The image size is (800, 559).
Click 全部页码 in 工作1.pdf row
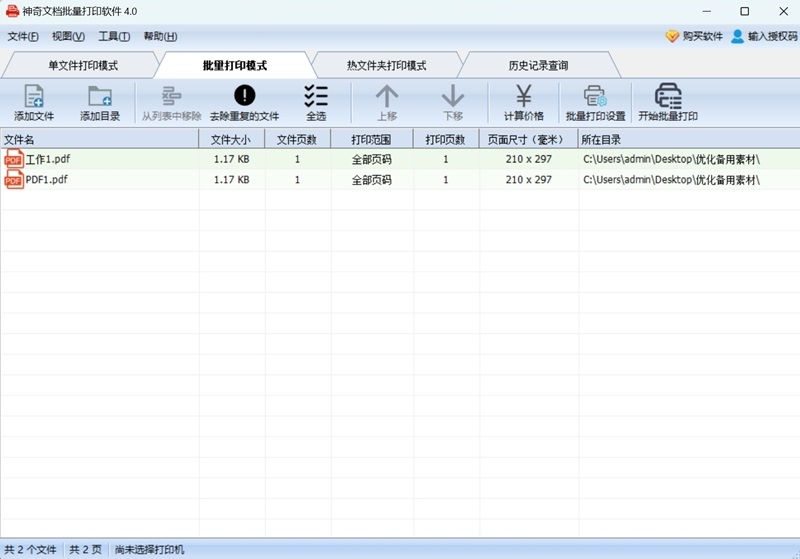coord(372,159)
